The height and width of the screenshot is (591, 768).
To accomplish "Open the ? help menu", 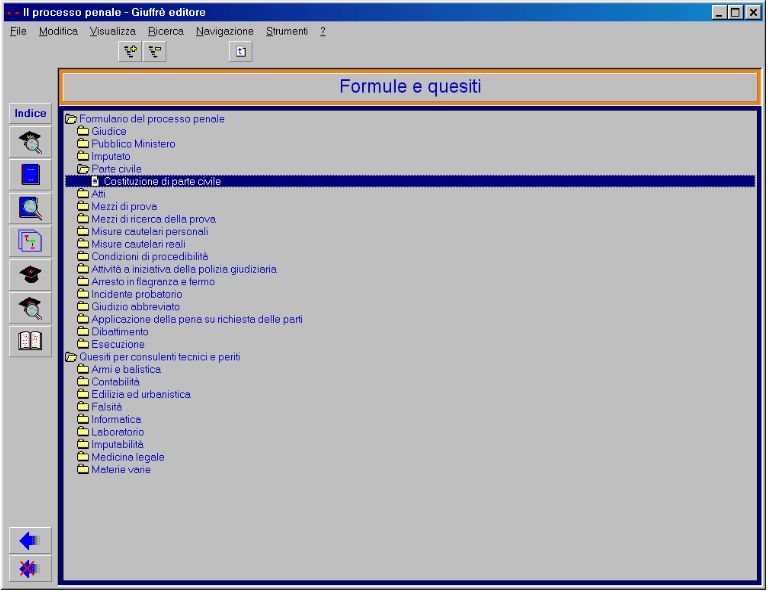I will tap(323, 31).
